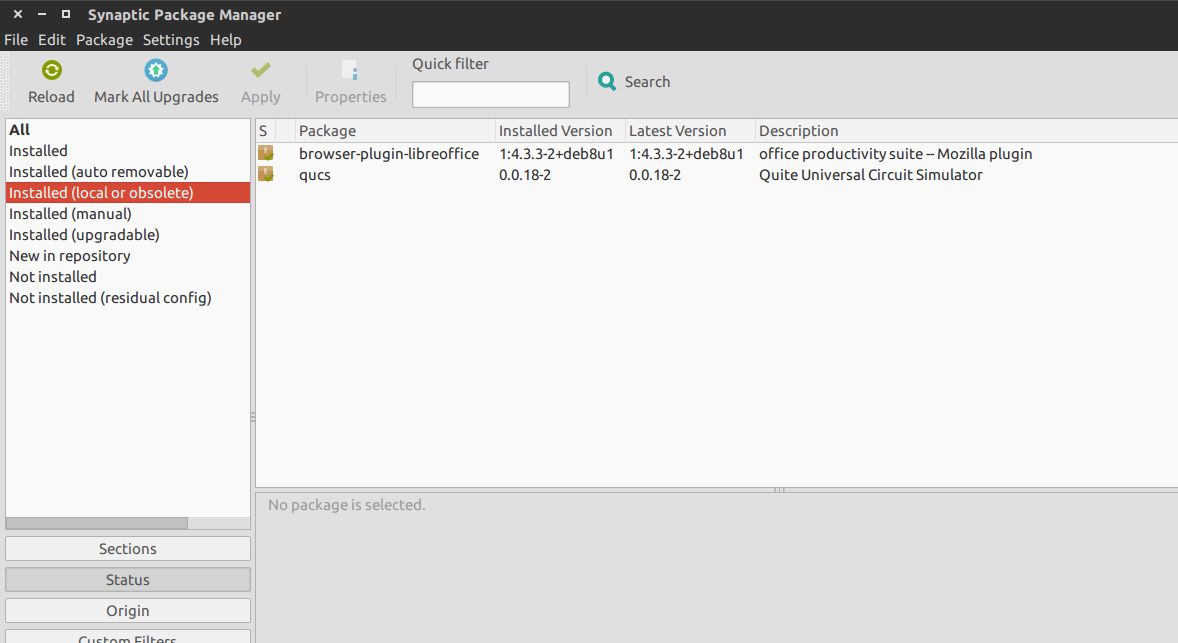1178x643 pixels.
Task: Click 'Quite Universal Circuit Simulator' description
Action: pyautogui.click(x=870, y=175)
